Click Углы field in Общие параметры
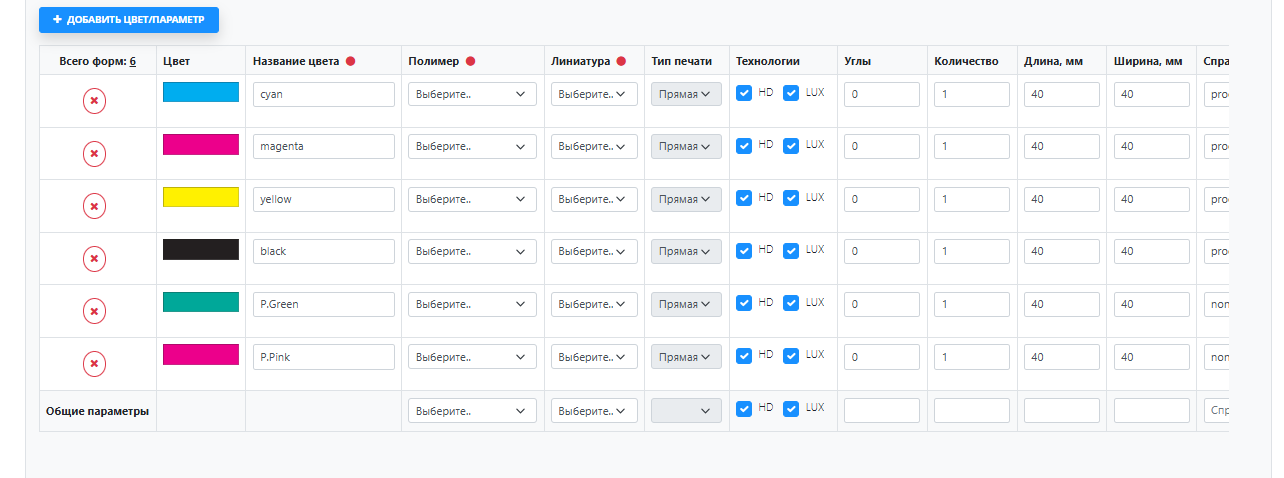This screenshot has height=478, width=1284. click(x=882, y=411)
